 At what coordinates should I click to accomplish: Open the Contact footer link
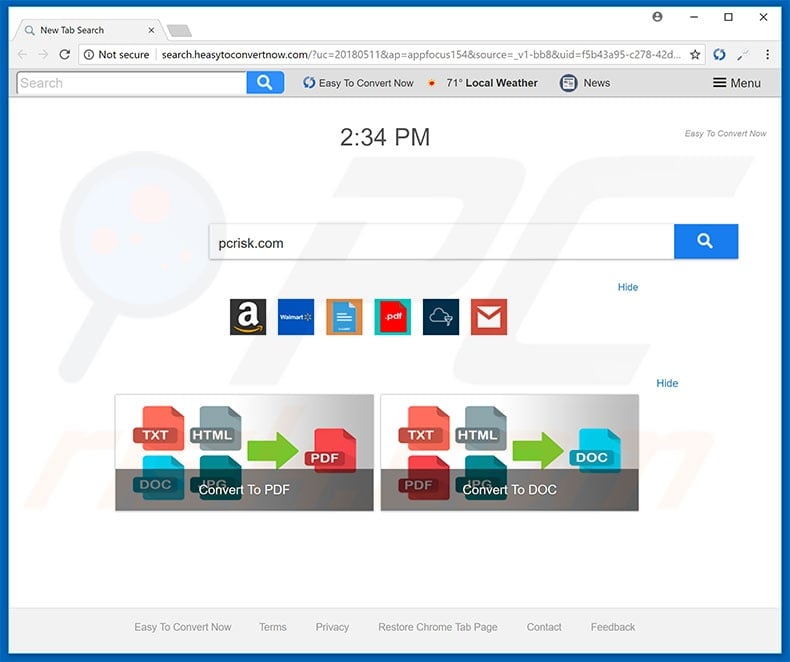[x=544, y=627]
